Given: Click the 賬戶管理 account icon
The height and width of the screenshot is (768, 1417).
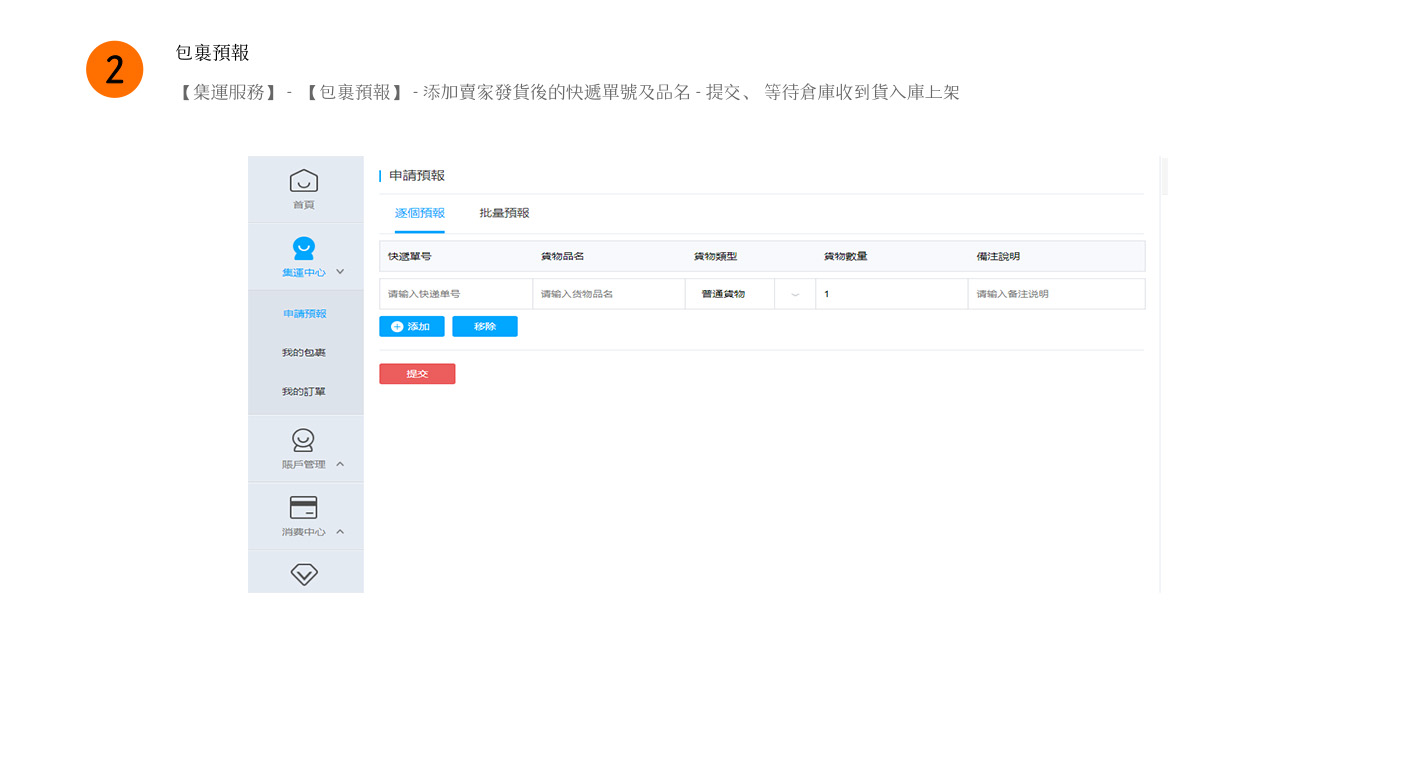Looking at the screenshot, I should pos(304,440).
